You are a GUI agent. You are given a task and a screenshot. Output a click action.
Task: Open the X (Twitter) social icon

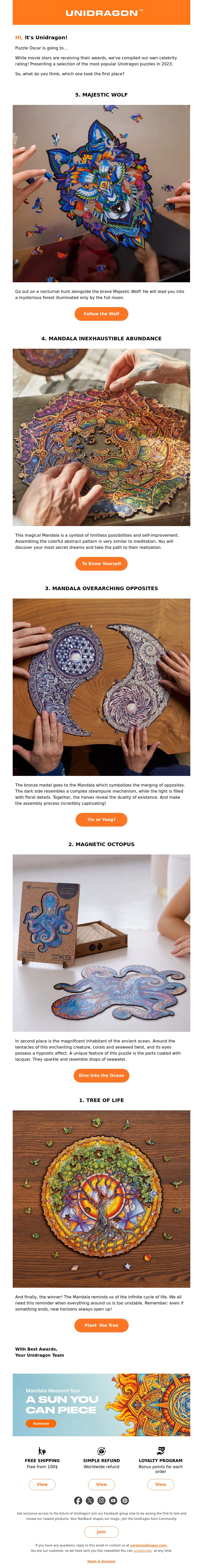coord(90,1500)
